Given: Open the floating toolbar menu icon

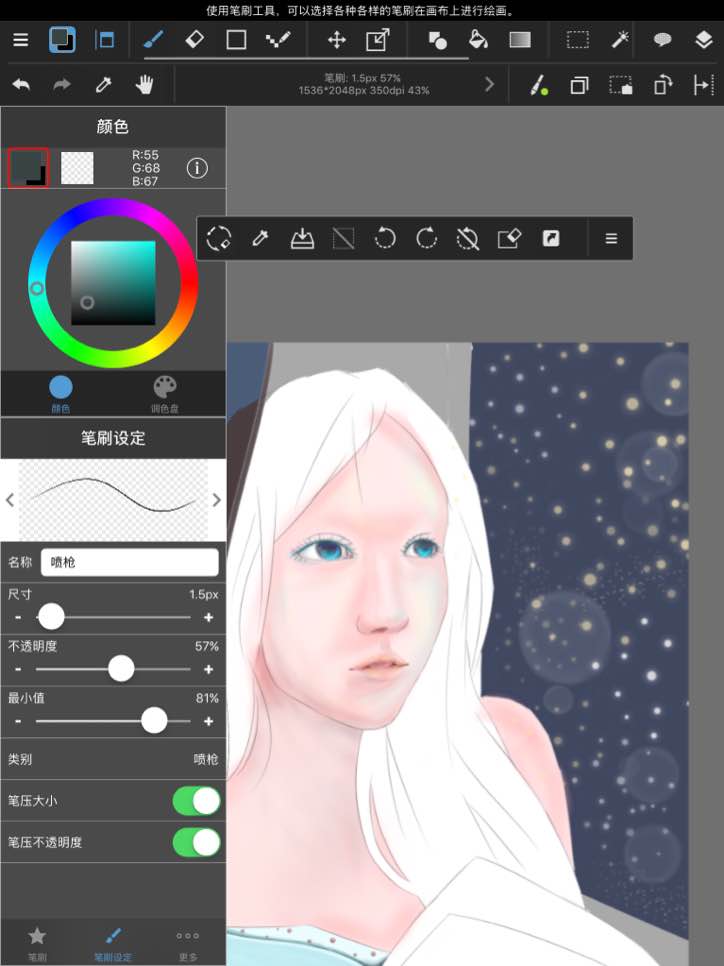Looking at the screenshot, I should (x=611, y=238).
